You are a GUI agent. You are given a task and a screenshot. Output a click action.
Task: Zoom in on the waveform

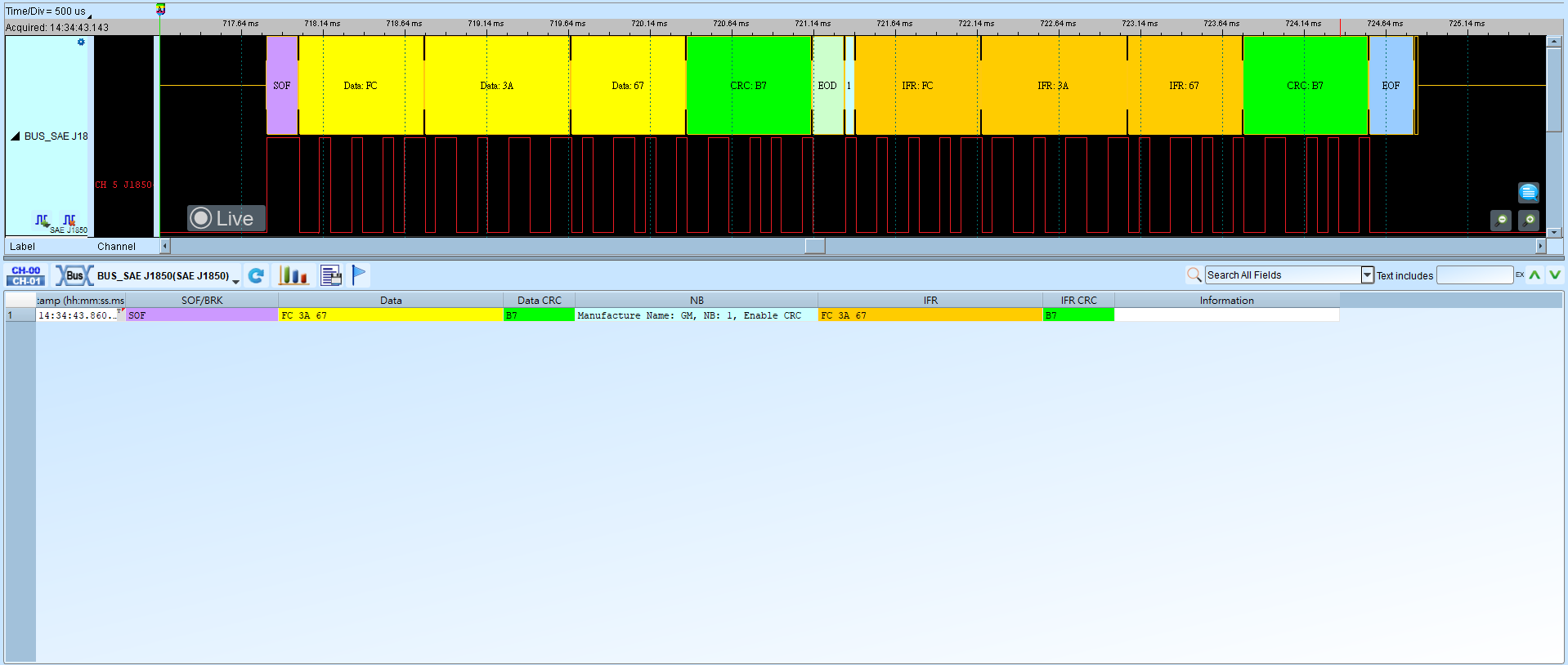(x=1529, y=221)
